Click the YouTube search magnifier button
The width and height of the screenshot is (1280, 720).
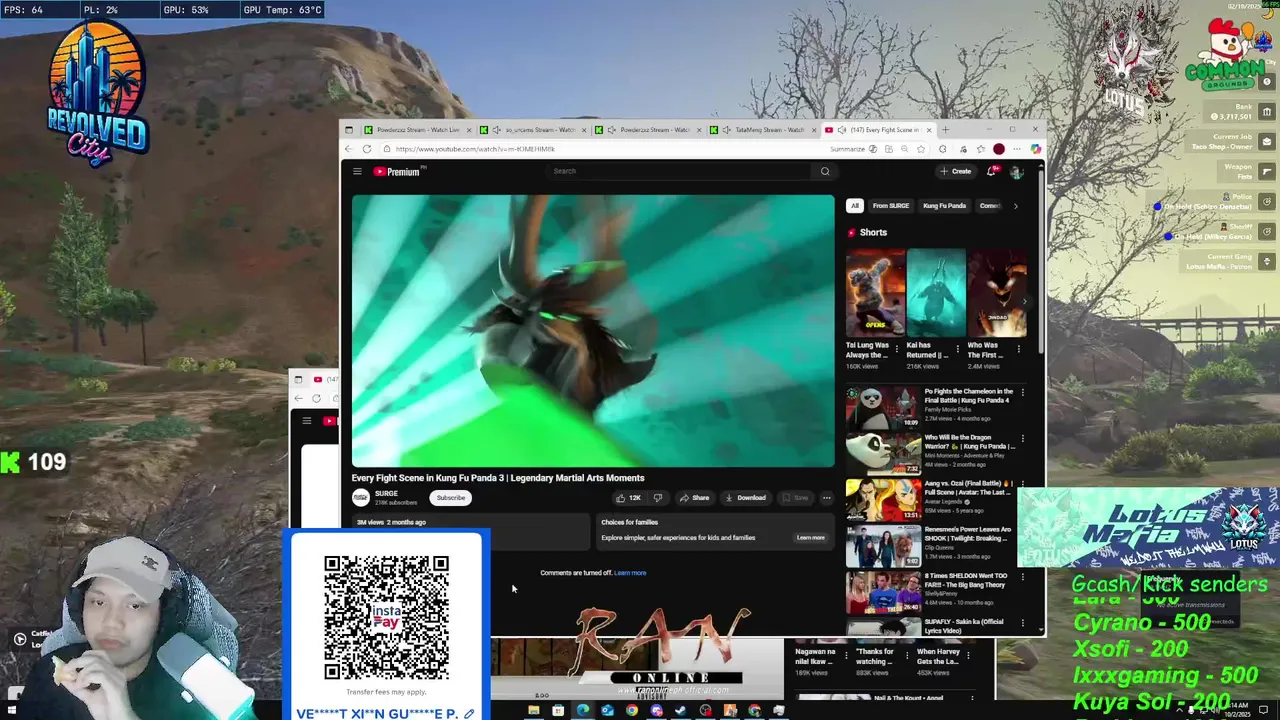click(x=825, y=171)
